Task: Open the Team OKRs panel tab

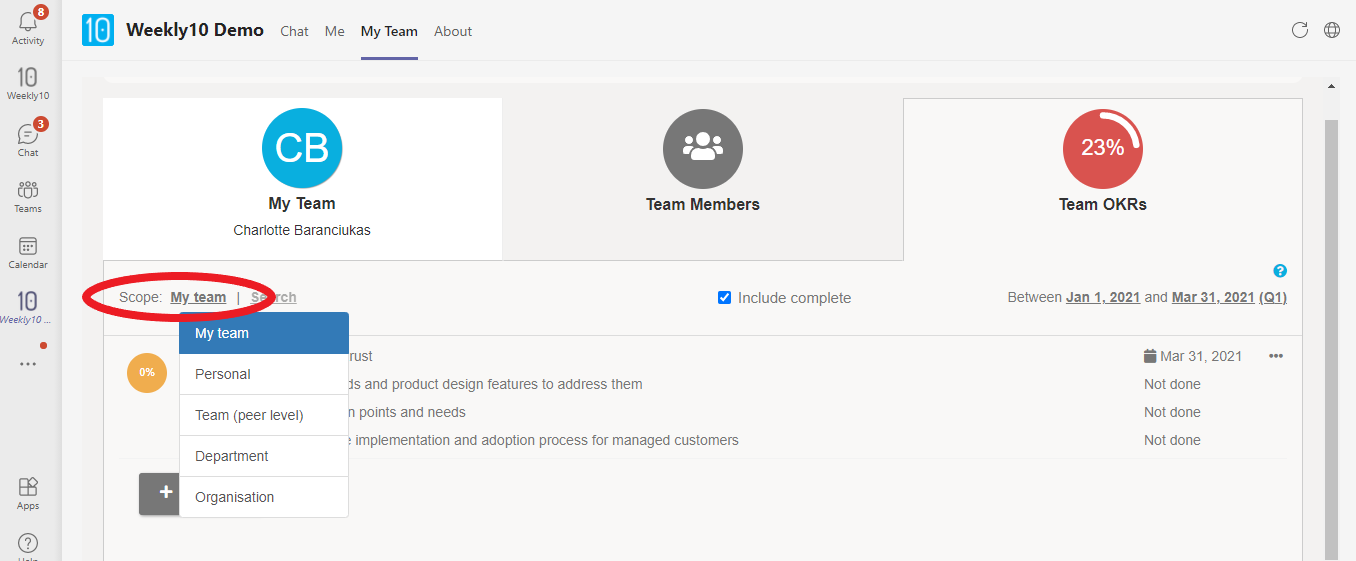Action: coord(1103,179)
